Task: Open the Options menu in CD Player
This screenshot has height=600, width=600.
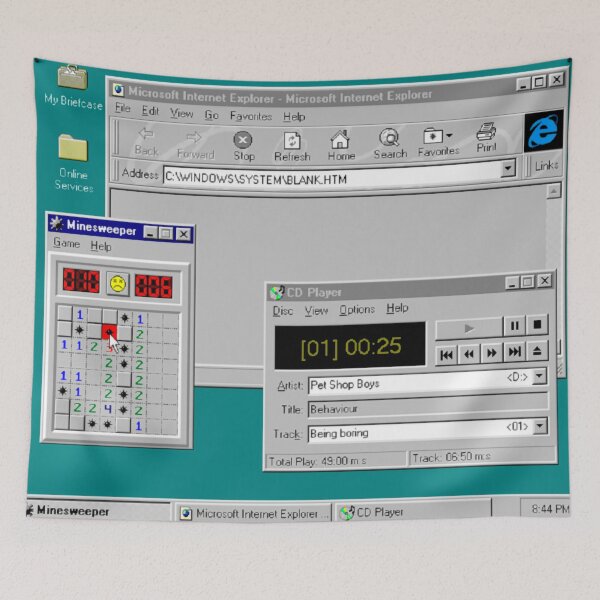Action: pyautogui.click(x=357, y=309)
